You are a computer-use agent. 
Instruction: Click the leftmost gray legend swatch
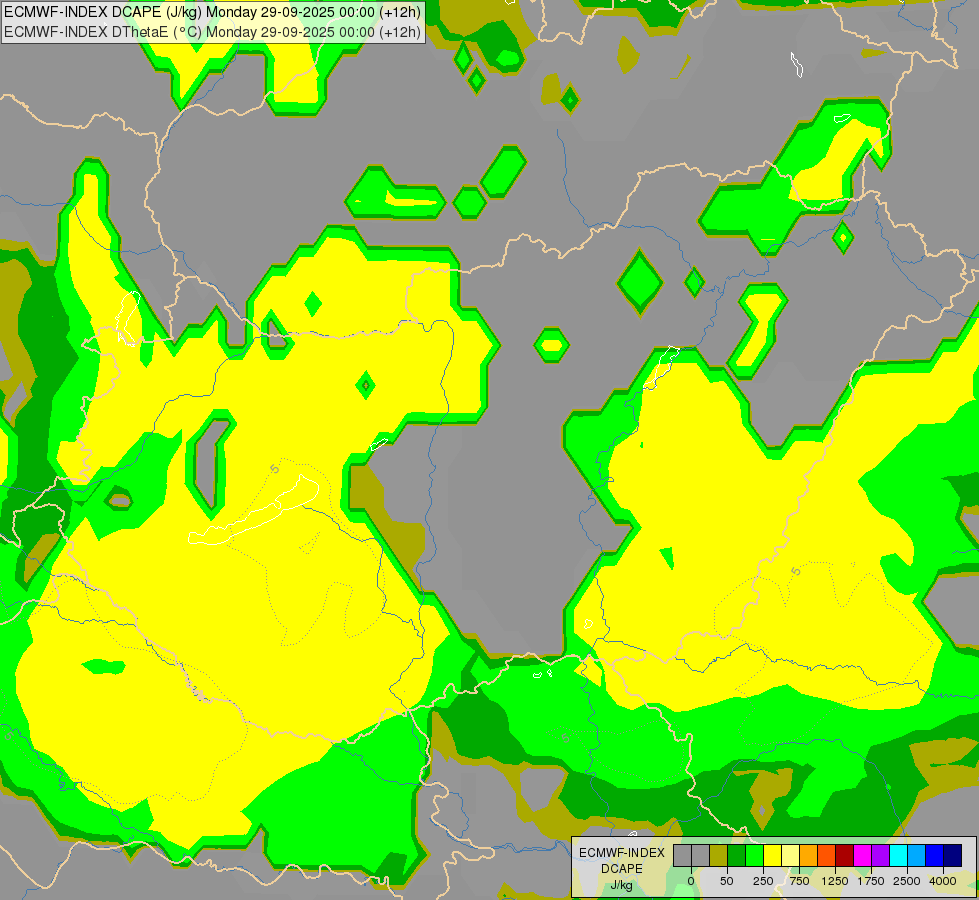pos(682,855)
